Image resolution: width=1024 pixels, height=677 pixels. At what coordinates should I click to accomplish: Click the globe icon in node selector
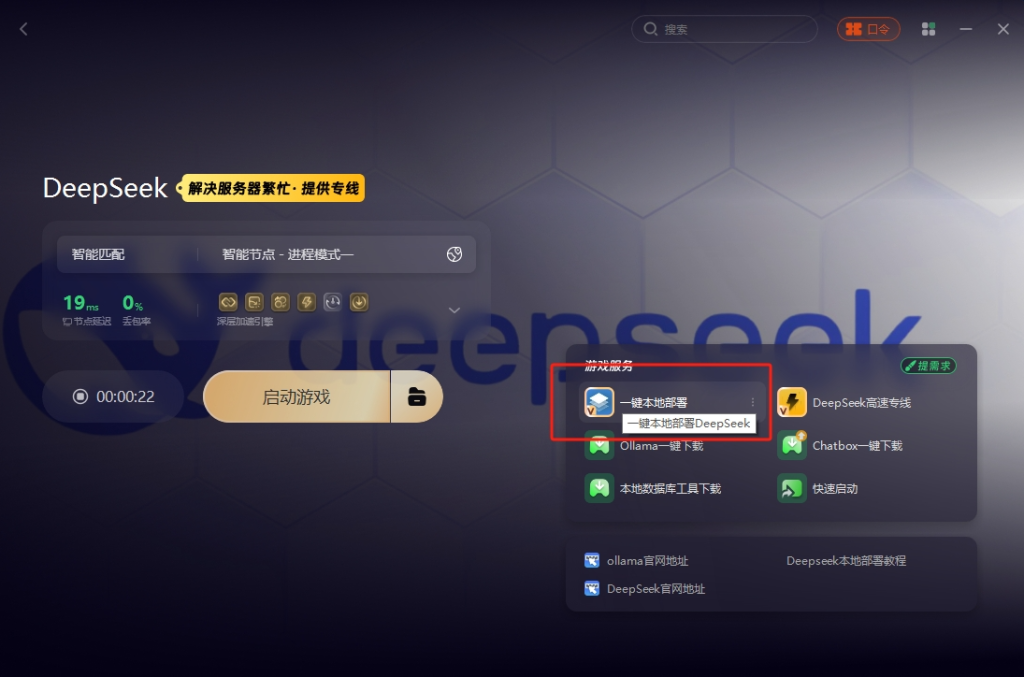(x=455, y=255)
